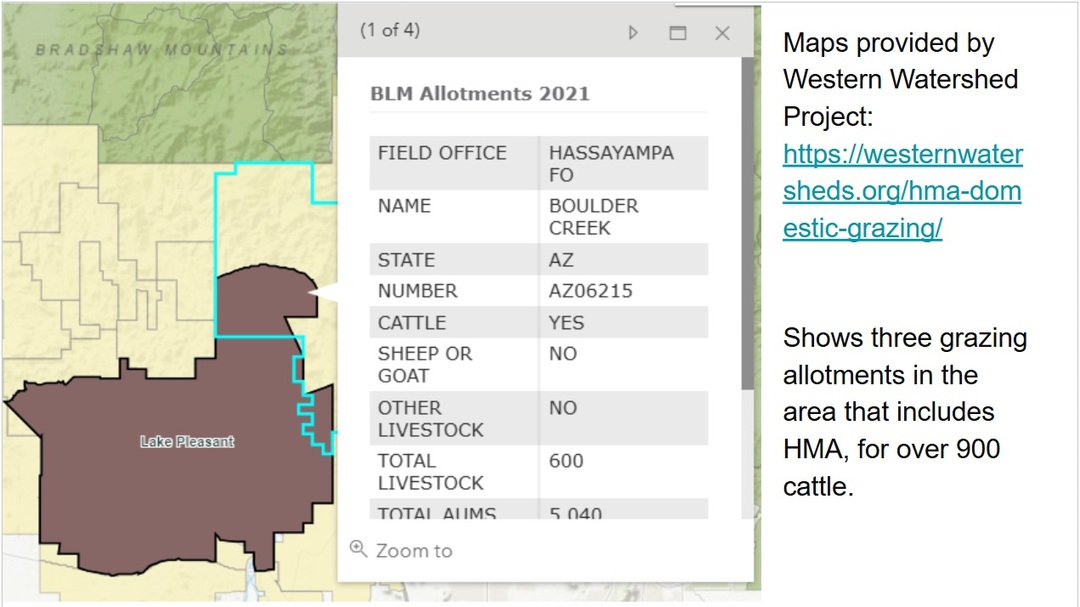Click the Lake Pleasant map label
The height and width of the screenshot is (607, 1080).
point(187,441)
